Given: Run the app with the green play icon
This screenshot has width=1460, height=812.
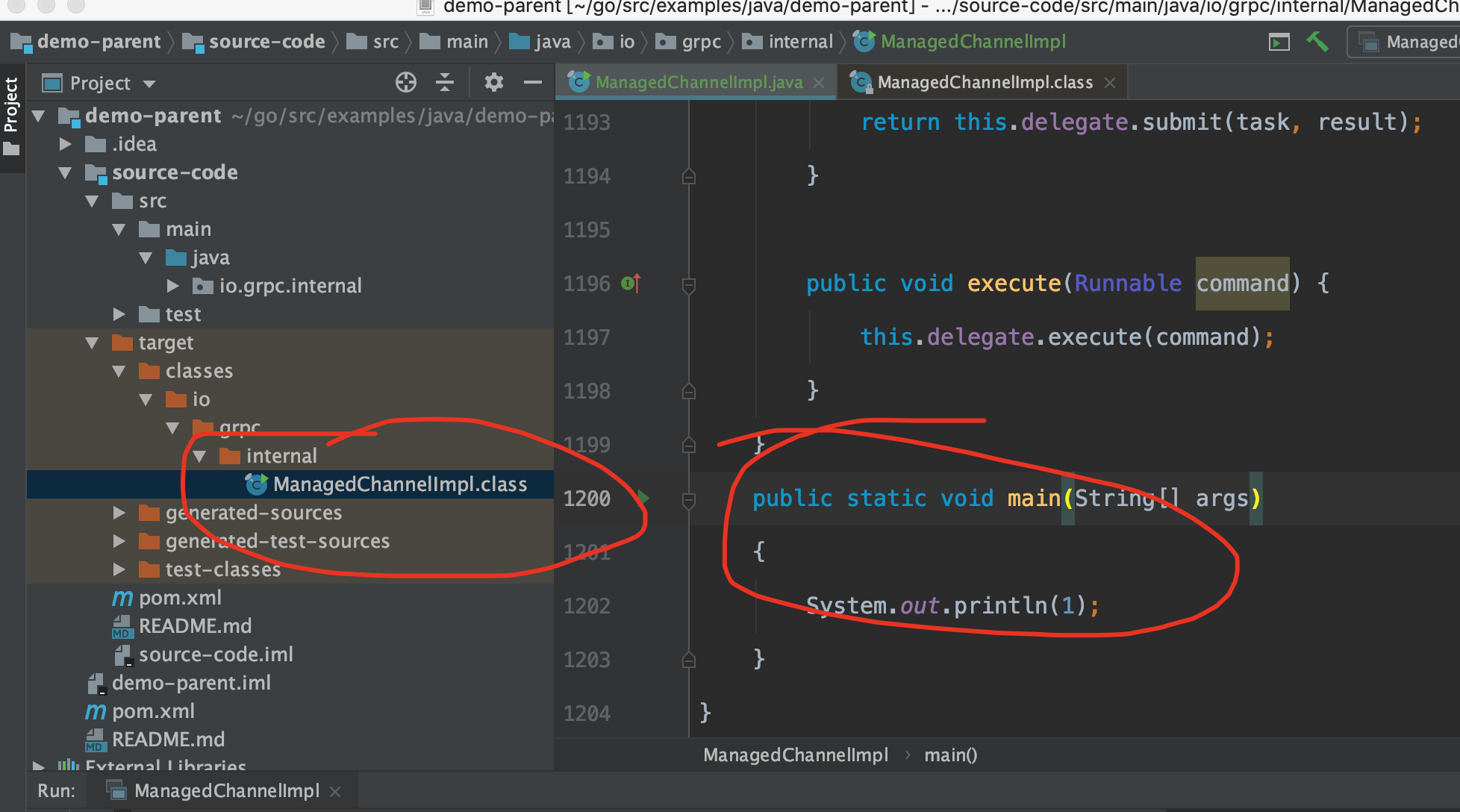Looking at the screenshot, I should (x=1279, y=42).
